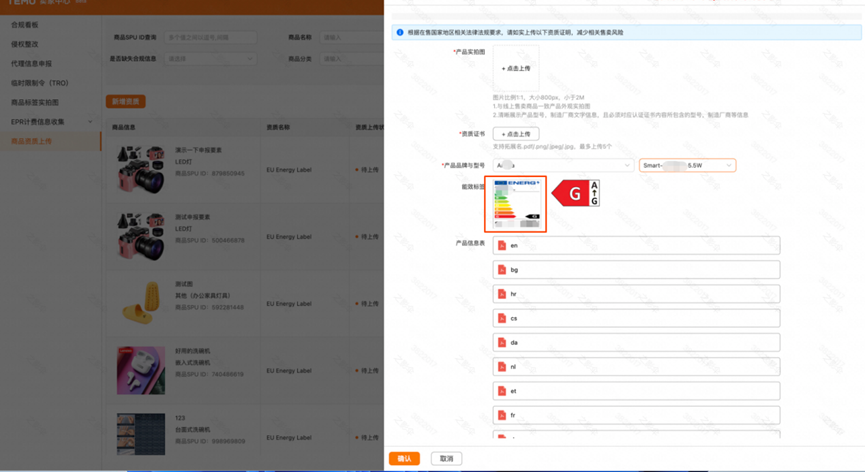This screenshot has width=865, height=472.
Task: Click camera thumbnail of 演示一下申报要素 product
Action: tap(141, 169)
